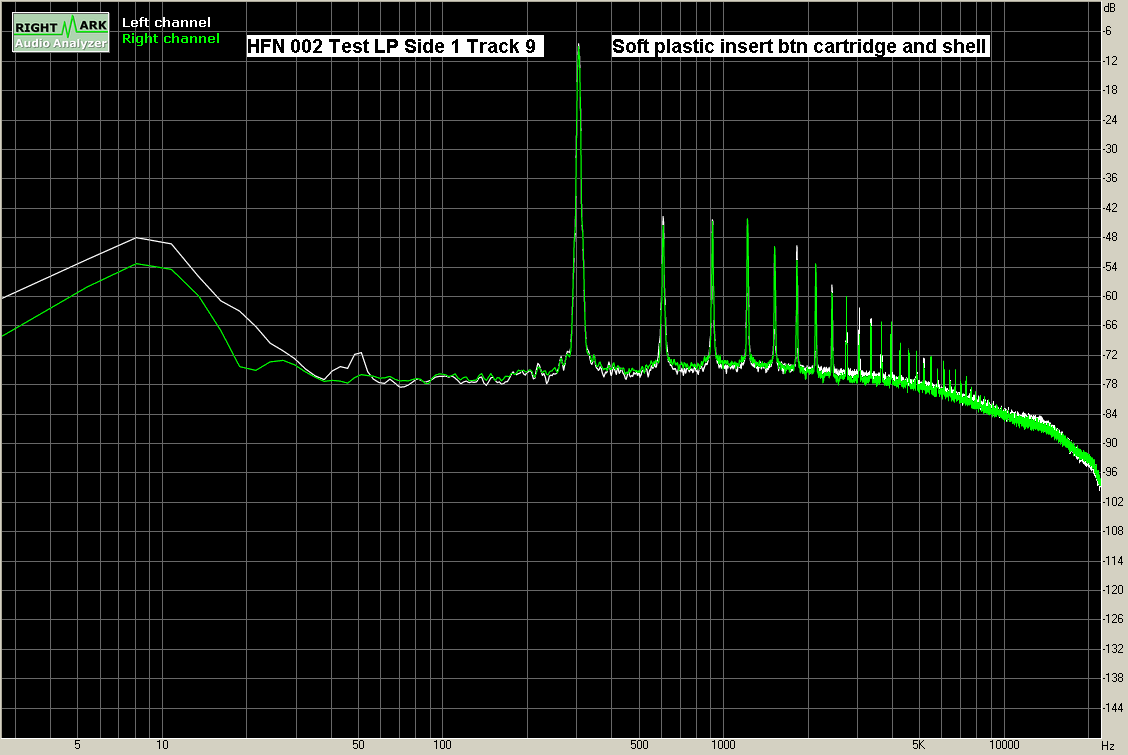The image size is (1128, 755).
Task: Click the tip of the tallest fundamental peak
Action: click(578, 45)
